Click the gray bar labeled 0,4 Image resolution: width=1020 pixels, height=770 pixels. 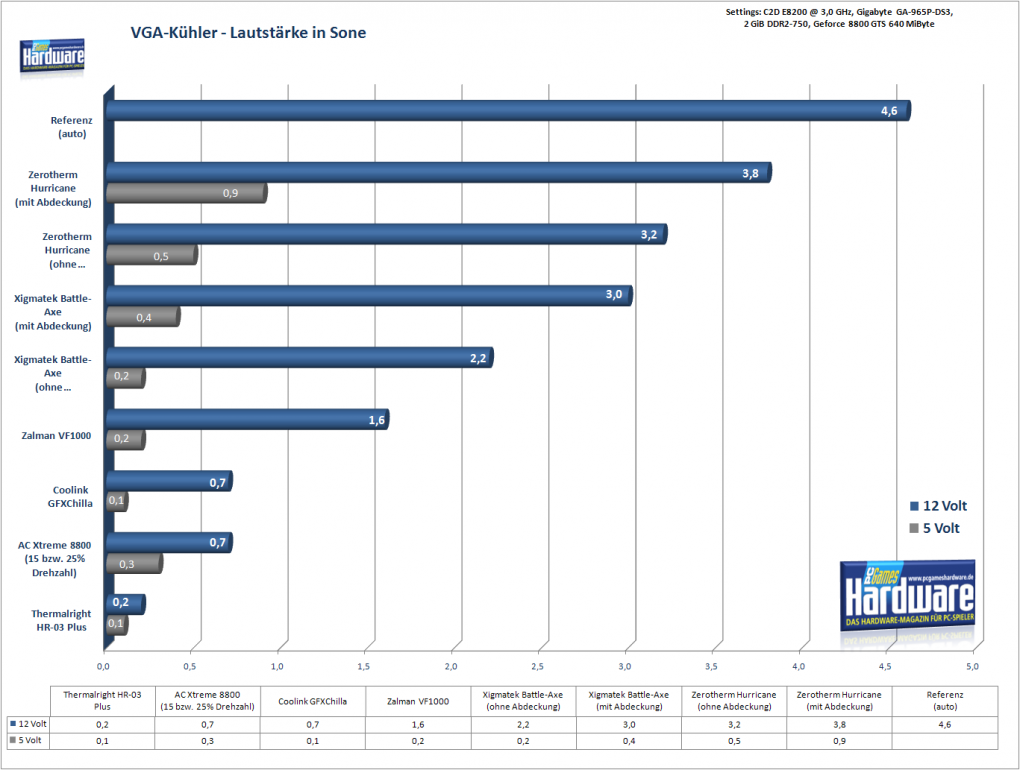tap(143, 317)
